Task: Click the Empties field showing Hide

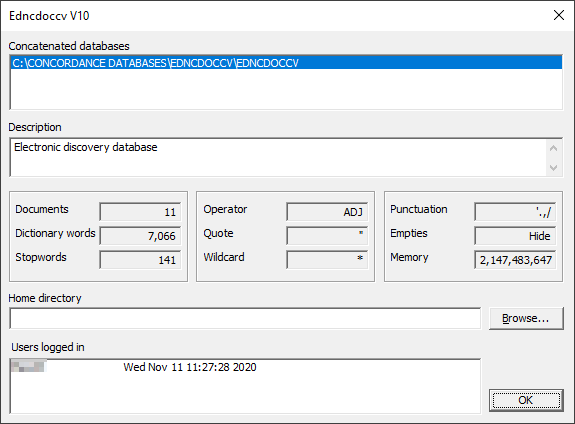Action: [515, 236]
